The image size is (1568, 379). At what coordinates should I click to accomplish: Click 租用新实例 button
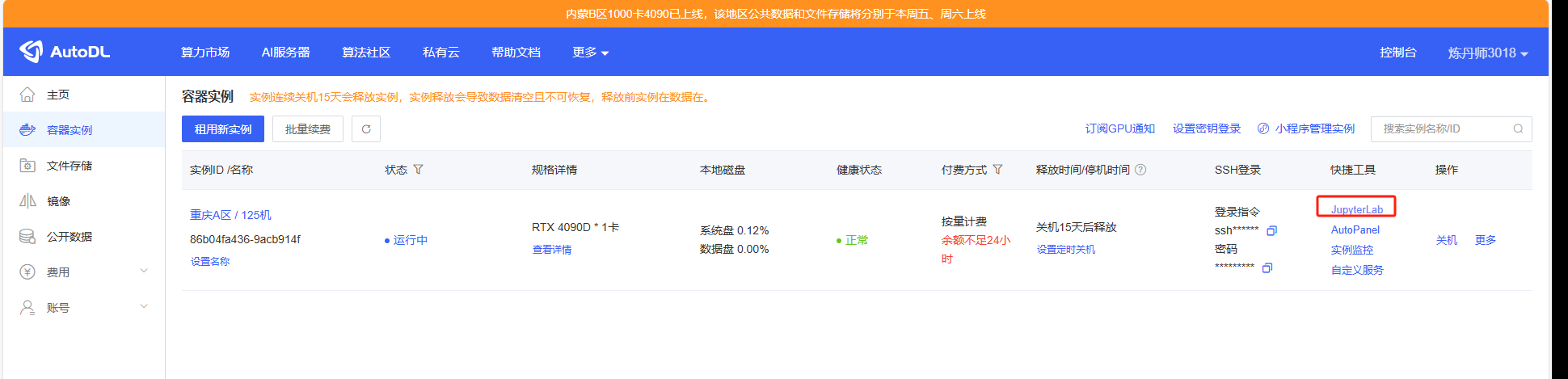[x=223, y=129]
